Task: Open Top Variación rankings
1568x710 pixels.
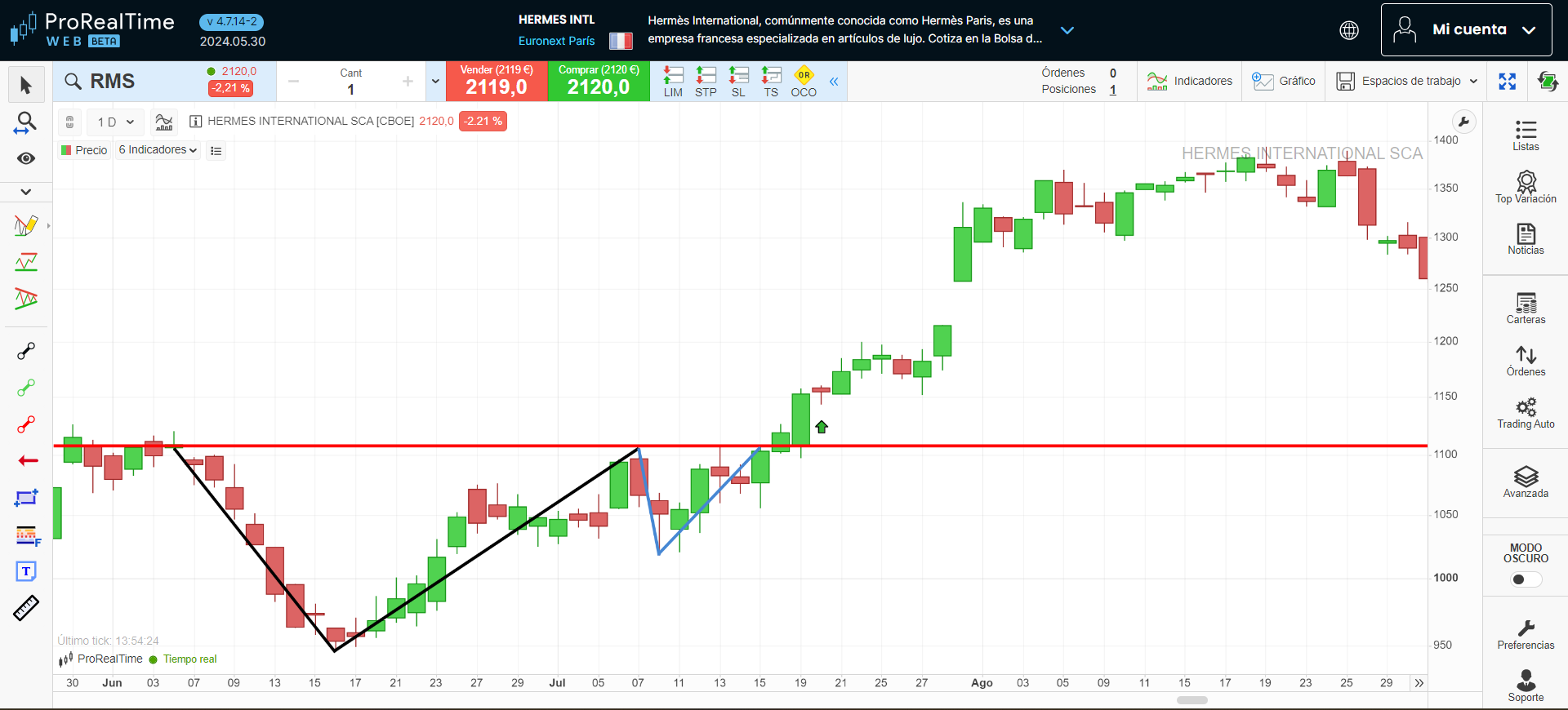Action: 1525,187
